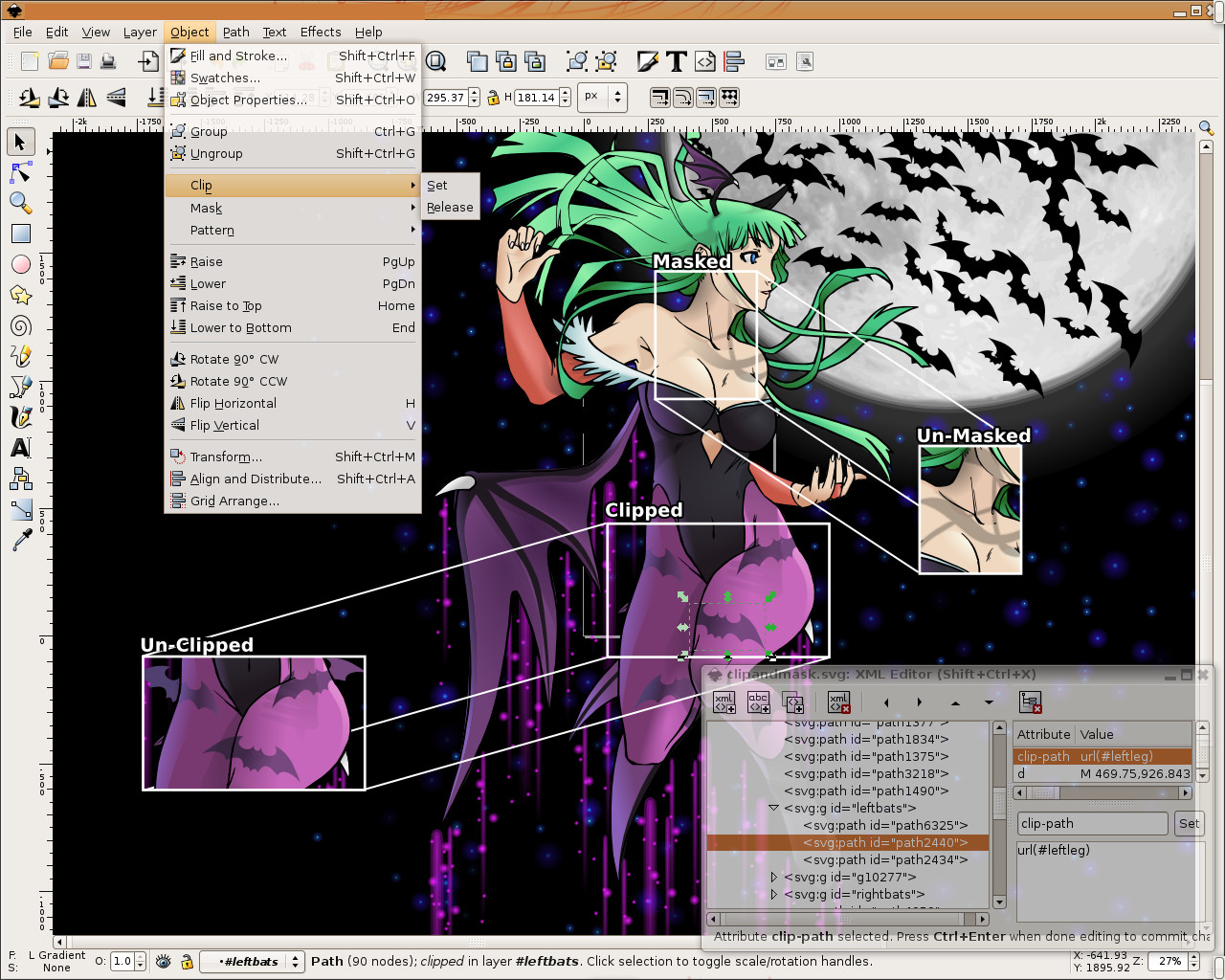Screen dimensions: 1225x980
Task: Click the delete node icon in XML Editor
Action: (x=839, y=702)
